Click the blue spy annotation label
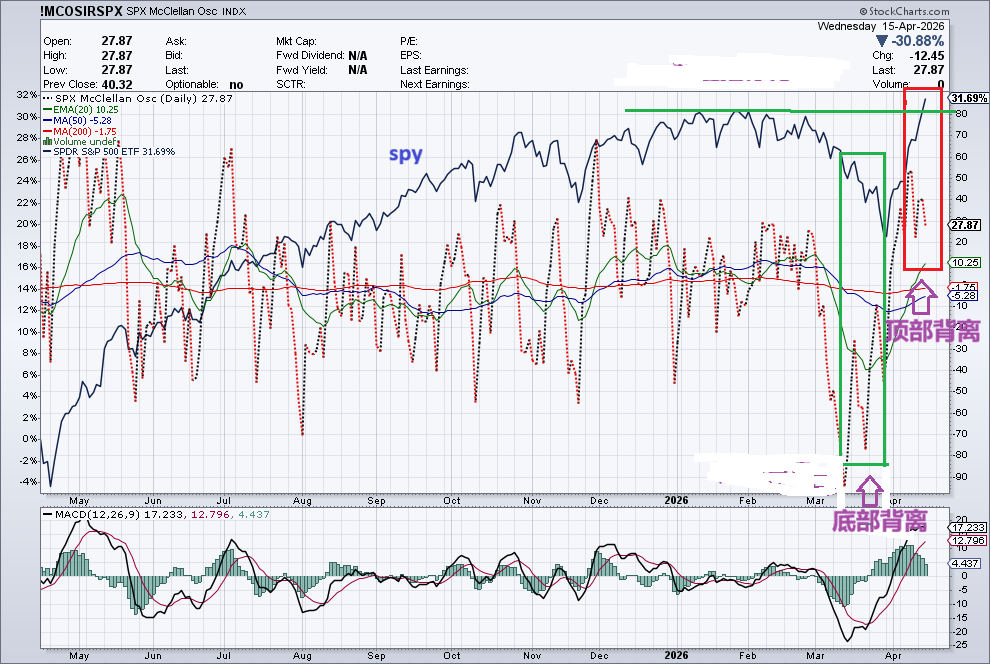This screenshot has height=664, width=990. pos(405,155)
